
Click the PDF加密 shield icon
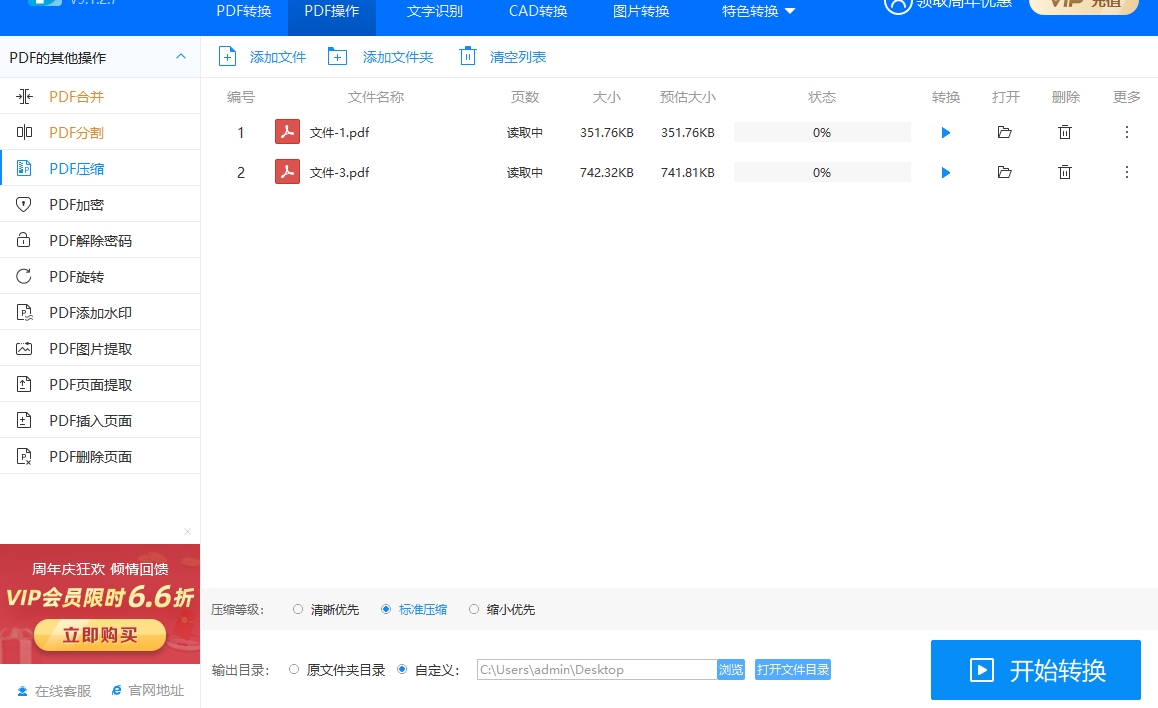coord(24,205)
